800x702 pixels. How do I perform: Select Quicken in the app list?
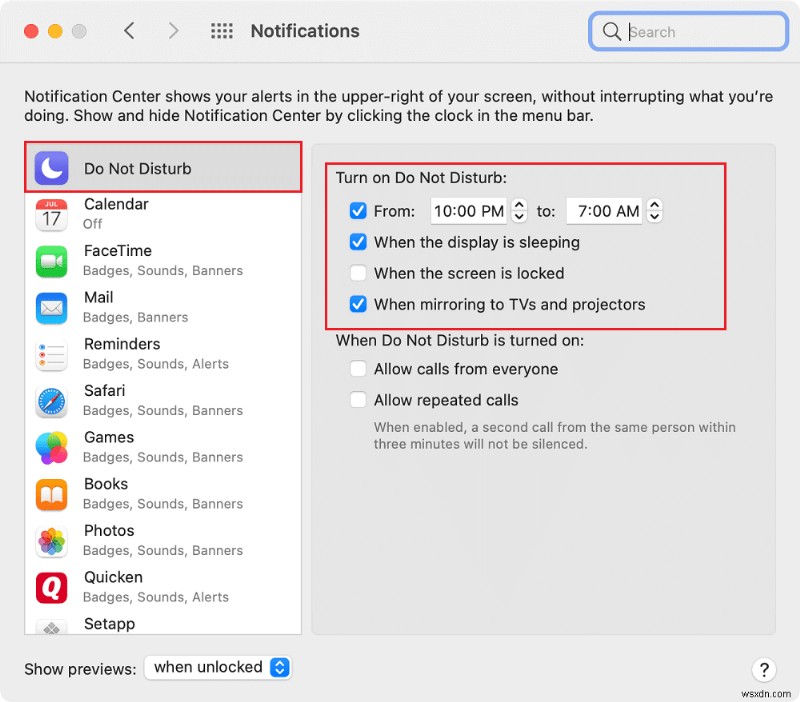(163, 588)
